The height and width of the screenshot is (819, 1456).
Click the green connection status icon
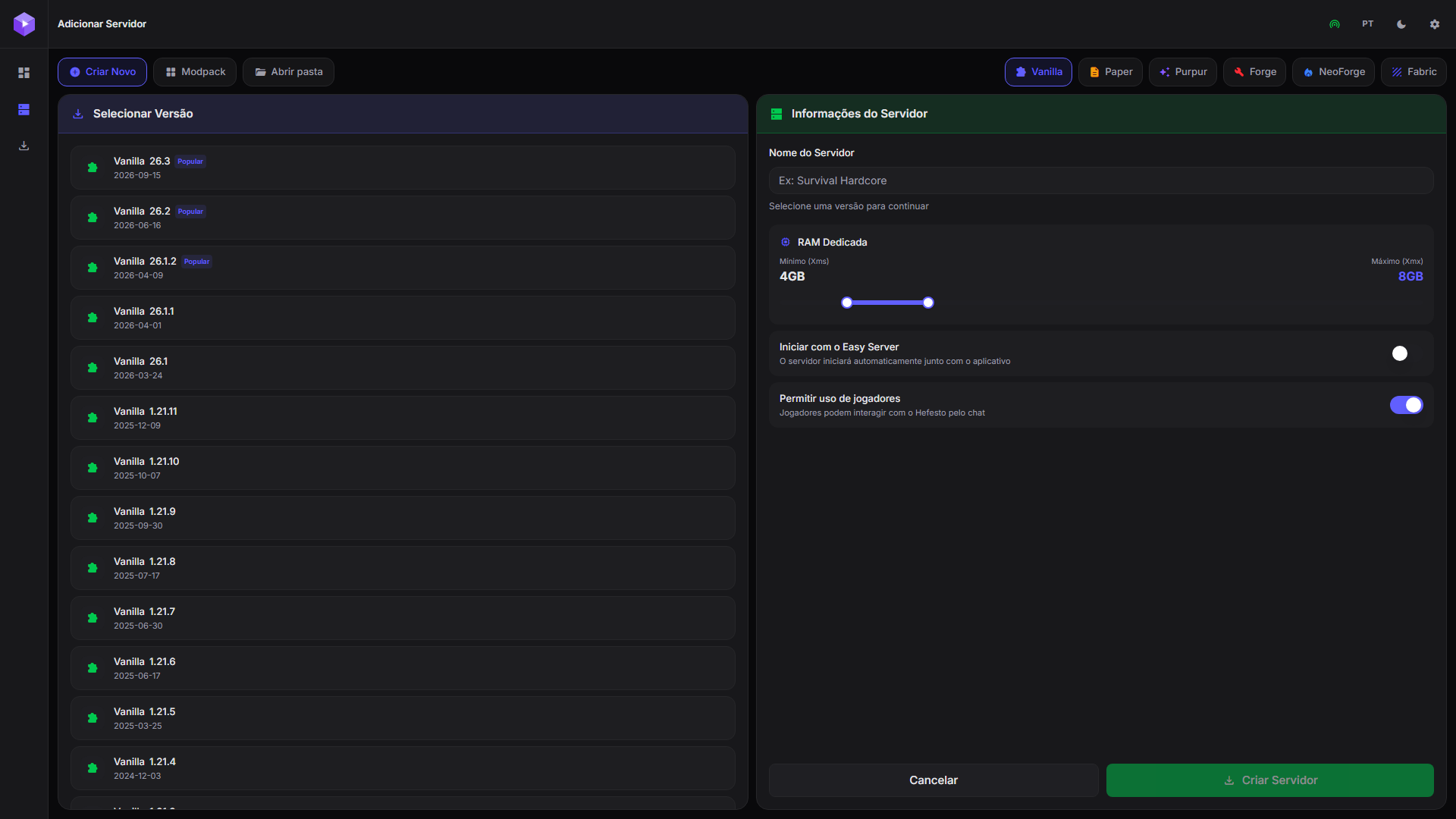click(1335, 24)
